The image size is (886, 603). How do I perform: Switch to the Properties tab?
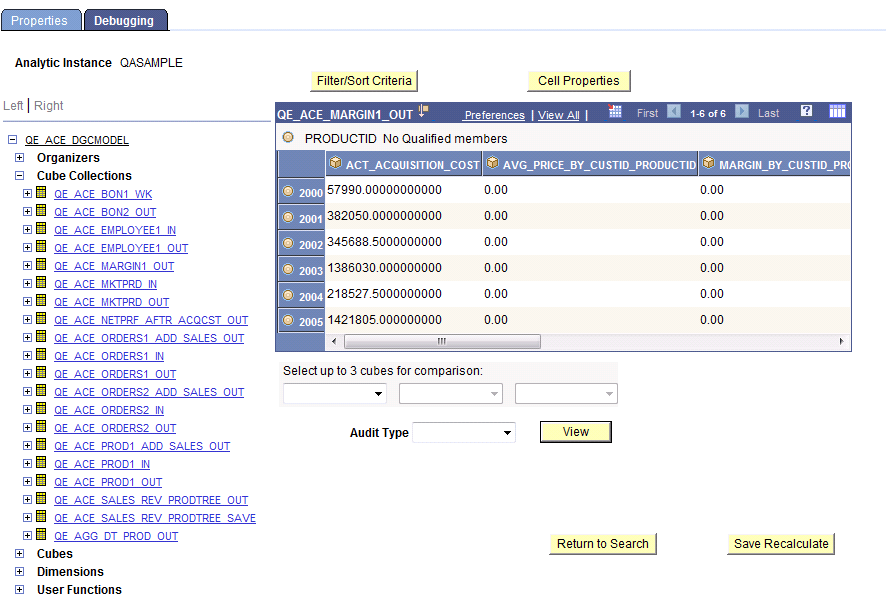pyautogui.click(x=41, y=19)
